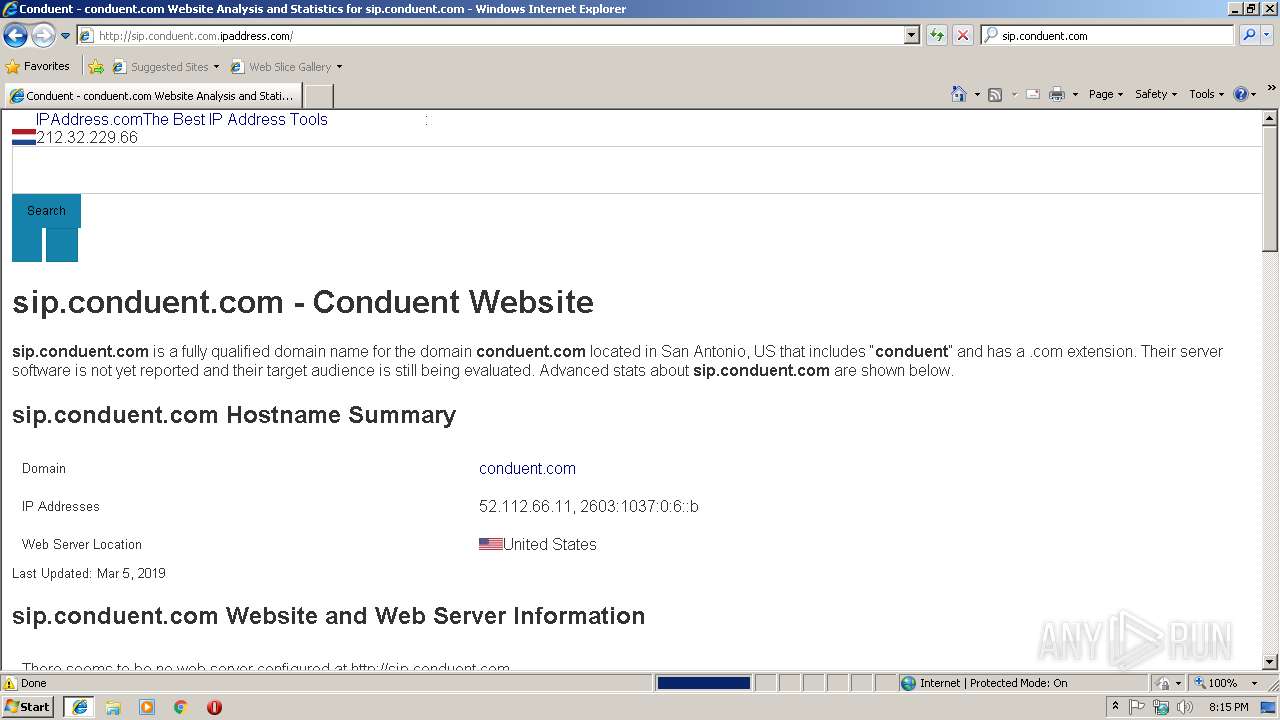Click the Refresh page icon
This screenshot has width=1280, height=720.
coord(936,35)
